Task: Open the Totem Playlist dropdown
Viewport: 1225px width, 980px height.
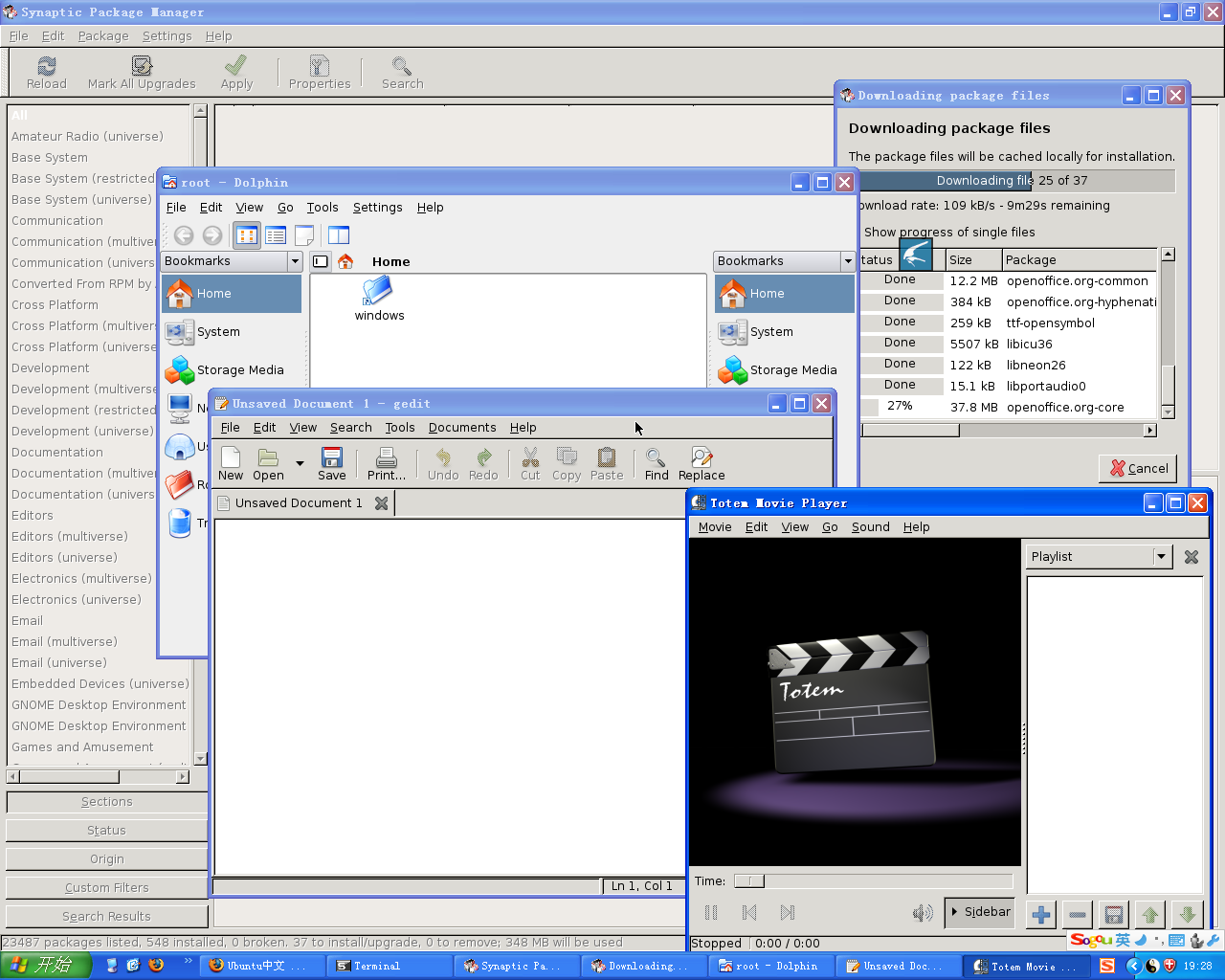Action: point(1100,557)
